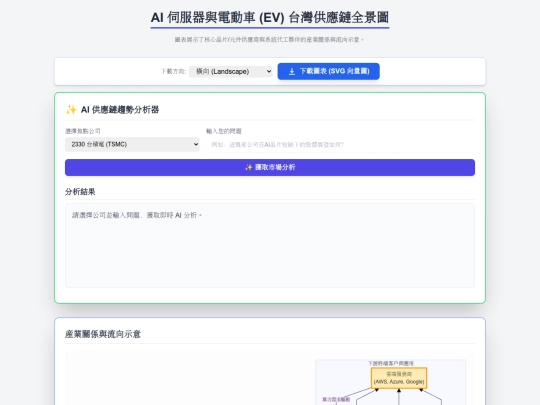Click the AWS, Azure, Google node in diagram

click(399, 378)
